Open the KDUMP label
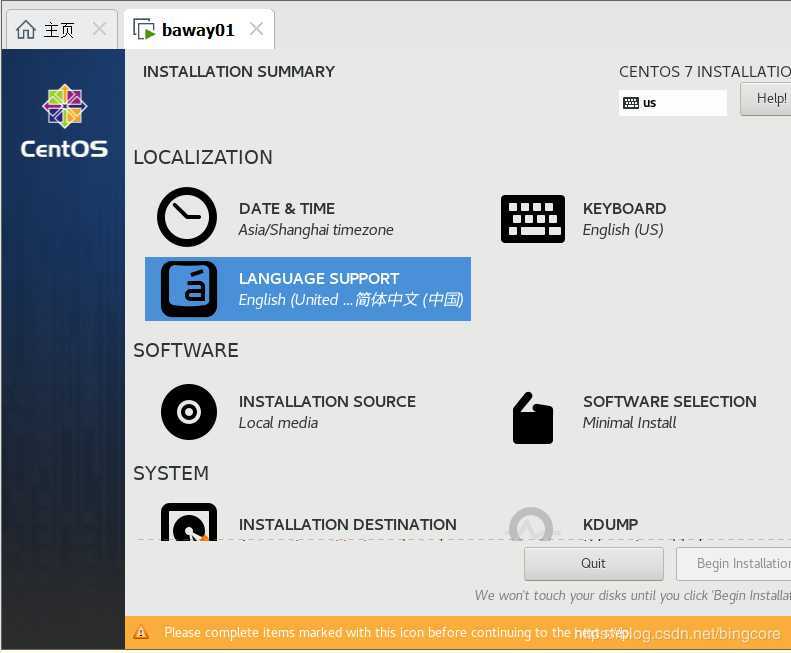 [610, 525]
